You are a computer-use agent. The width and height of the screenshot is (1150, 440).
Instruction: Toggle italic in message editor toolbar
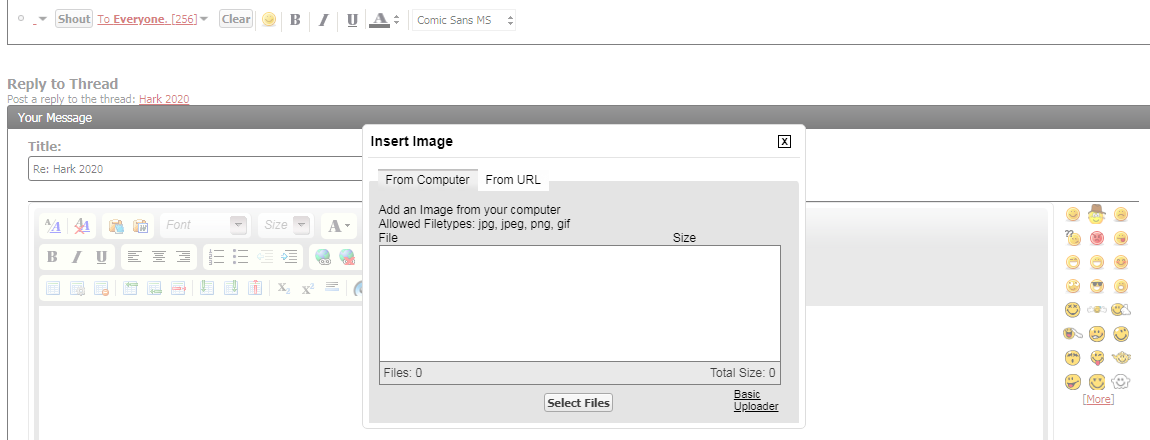click(76, 257)
